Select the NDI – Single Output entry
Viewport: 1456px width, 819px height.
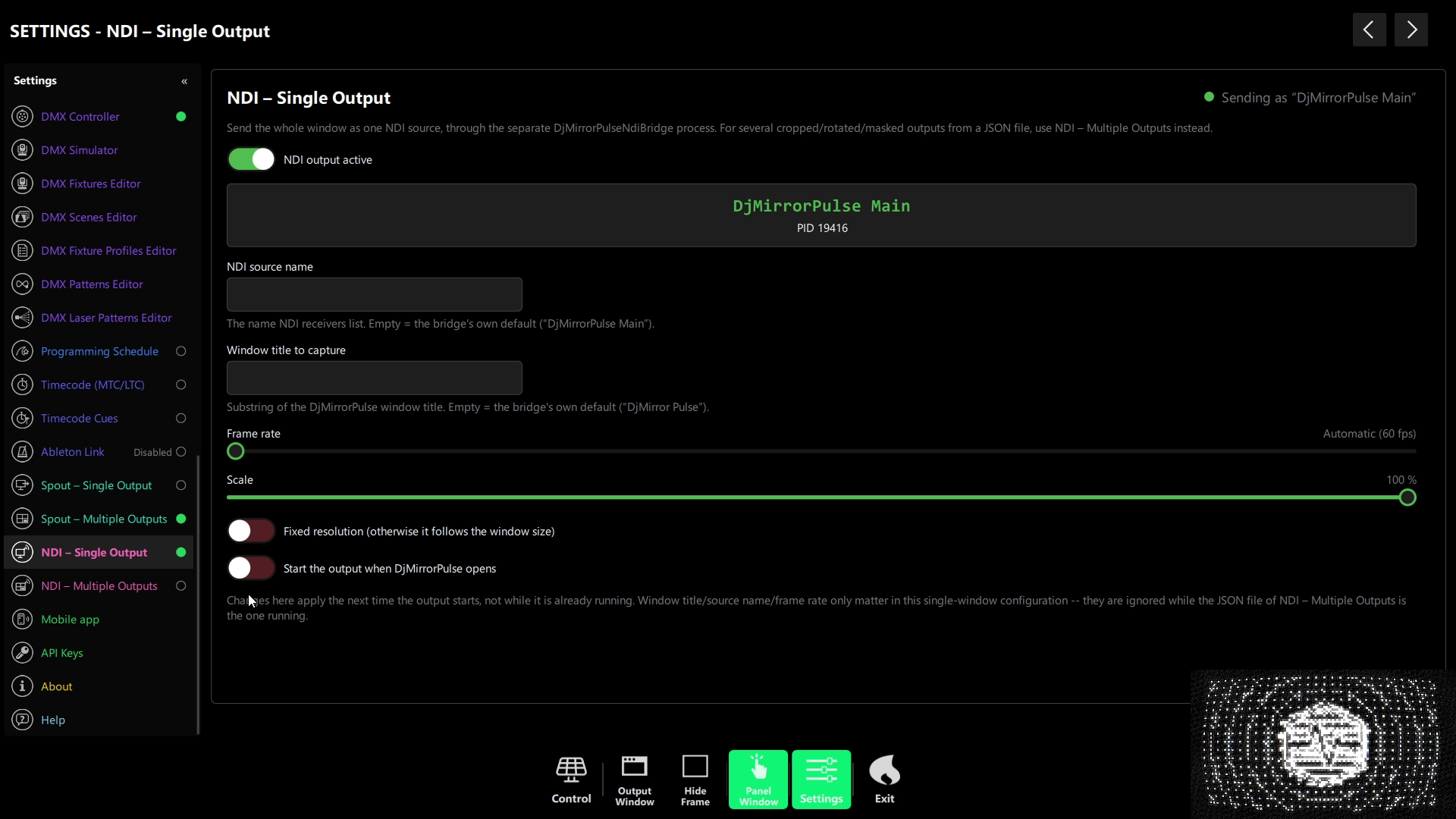point(99,552)
